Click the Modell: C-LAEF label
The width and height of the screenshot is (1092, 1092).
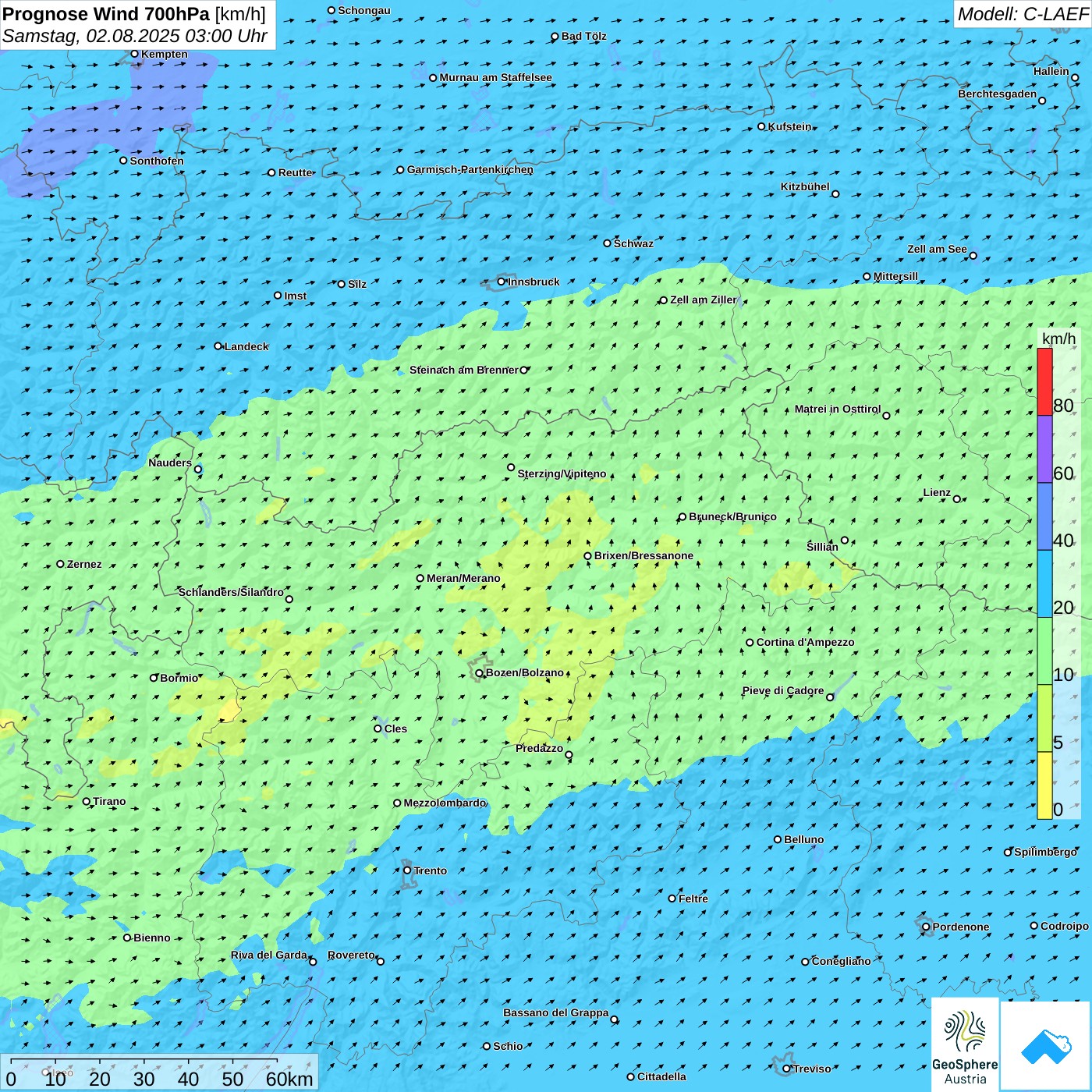(x=1022, y=14)
